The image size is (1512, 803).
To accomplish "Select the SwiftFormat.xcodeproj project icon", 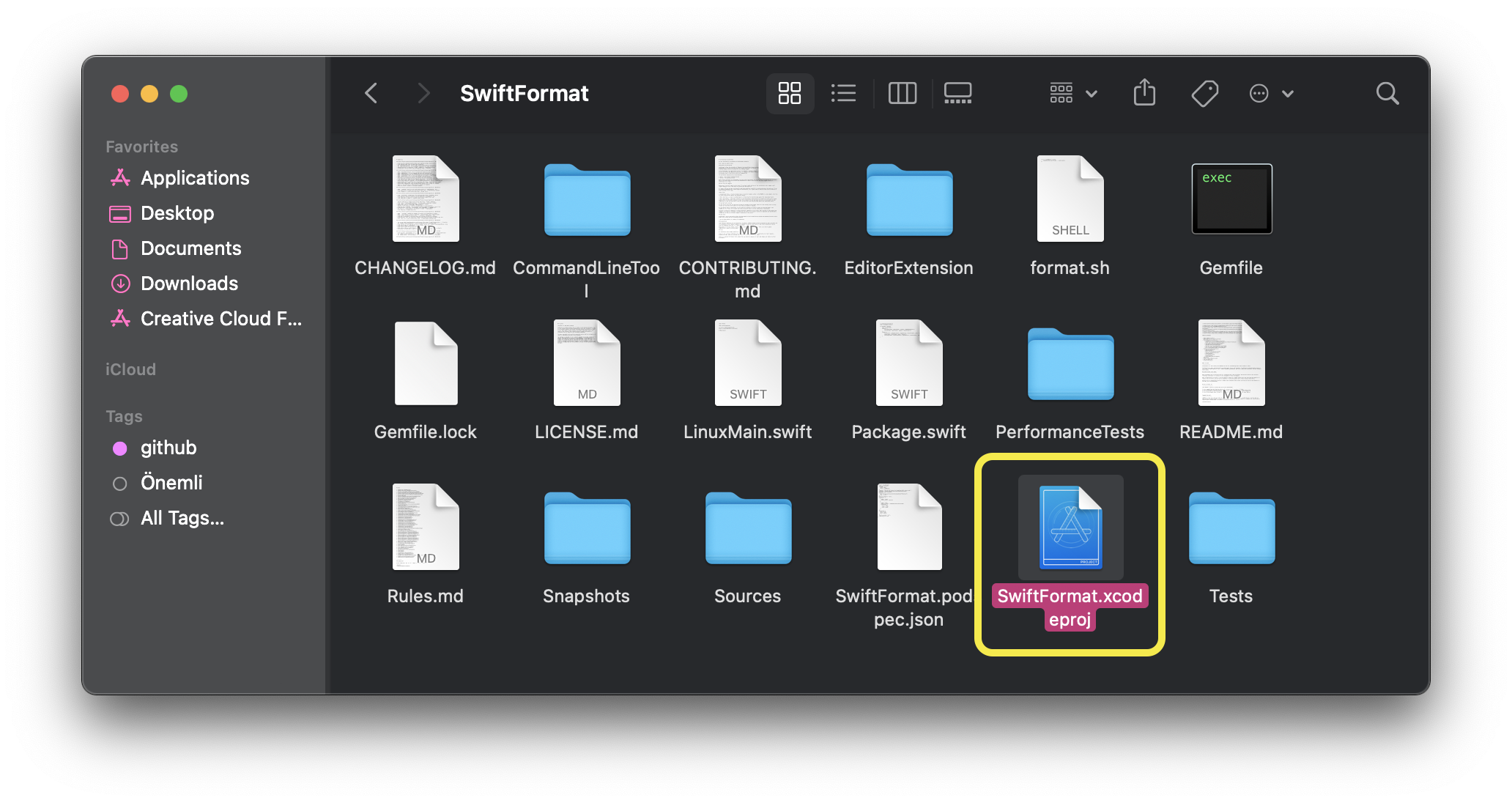I will [1070, 527].
